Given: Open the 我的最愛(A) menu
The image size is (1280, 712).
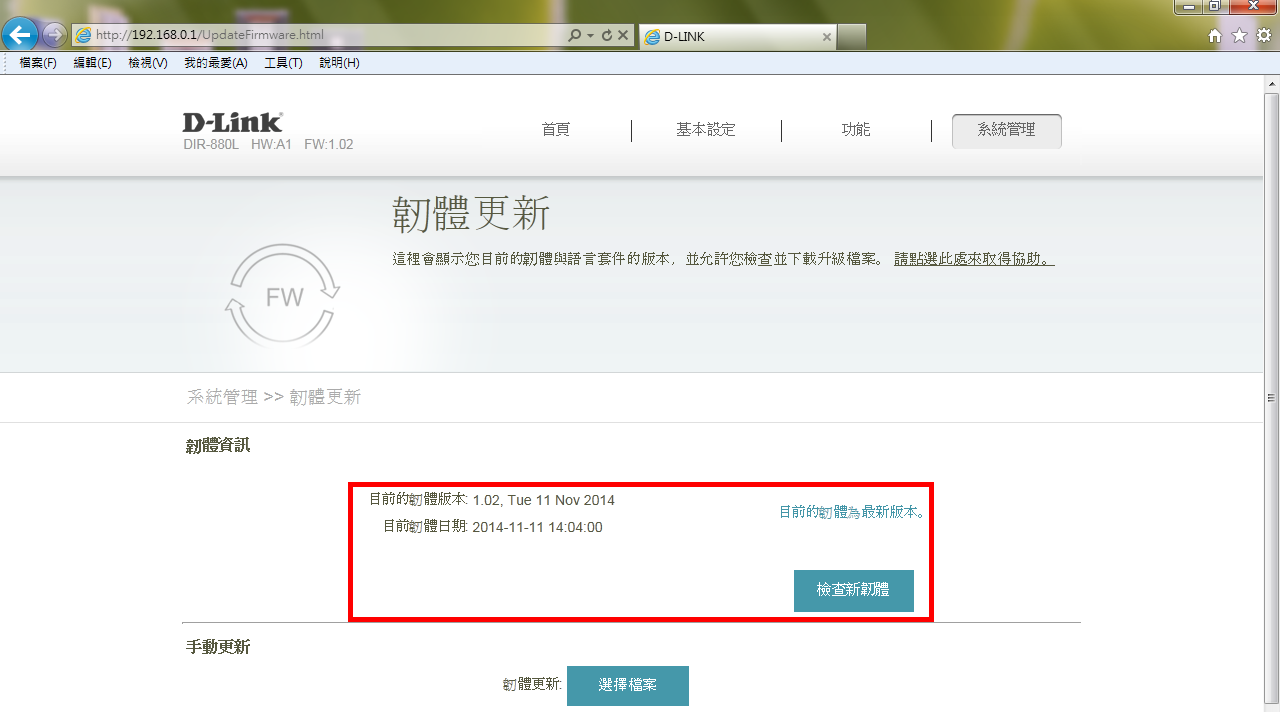Looking at the screenshot, I should 215,63.
